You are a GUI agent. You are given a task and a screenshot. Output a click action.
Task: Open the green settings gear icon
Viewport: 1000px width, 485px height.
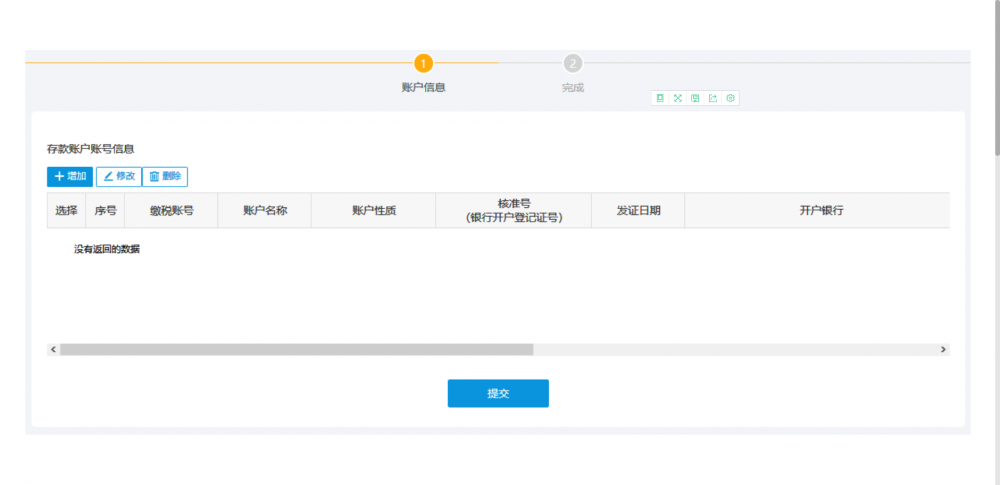tap(731, 98)
